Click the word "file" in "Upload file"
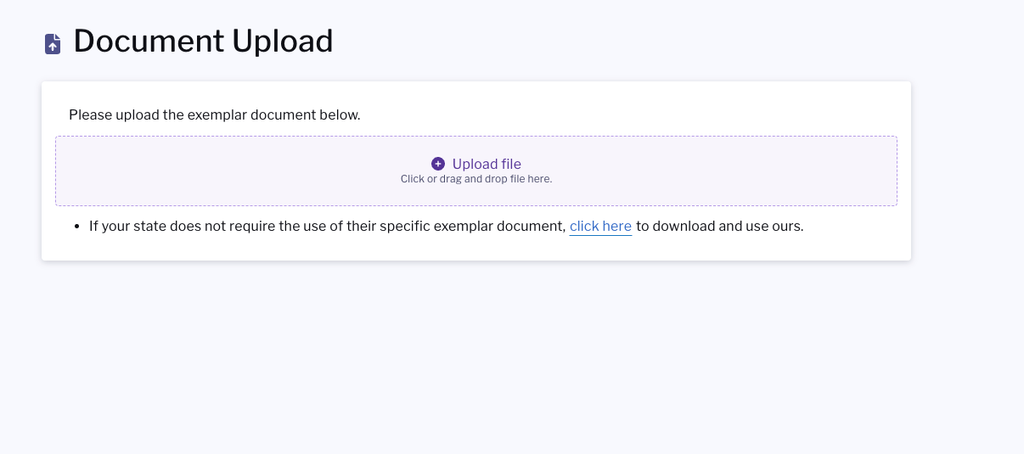 tap(511, 164)
